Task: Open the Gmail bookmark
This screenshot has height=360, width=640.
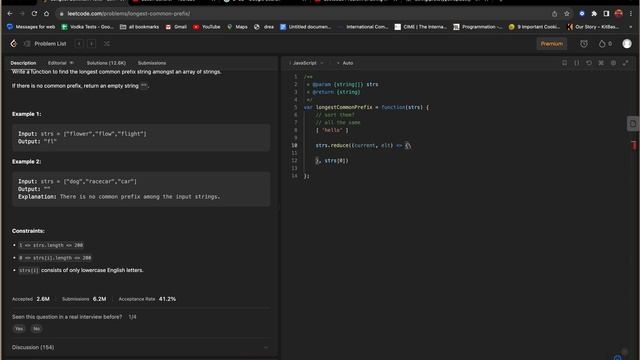Action: tap(176, 27)
